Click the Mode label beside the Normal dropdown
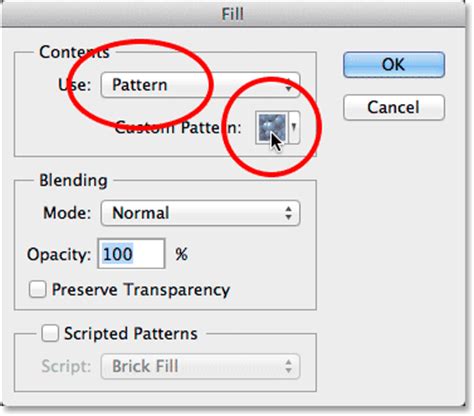 [x=67, y=213]
